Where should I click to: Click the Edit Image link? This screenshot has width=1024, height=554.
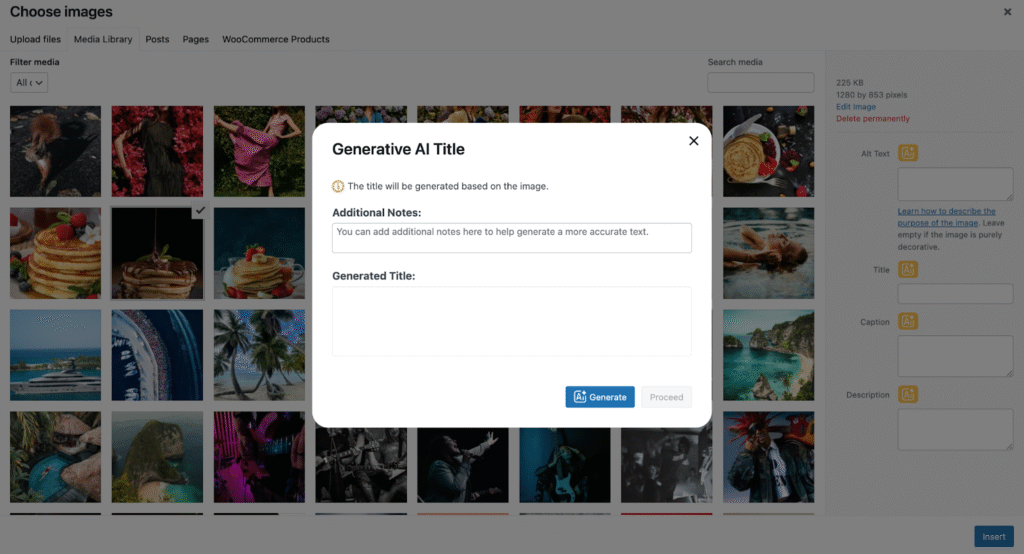pos(855,107)
